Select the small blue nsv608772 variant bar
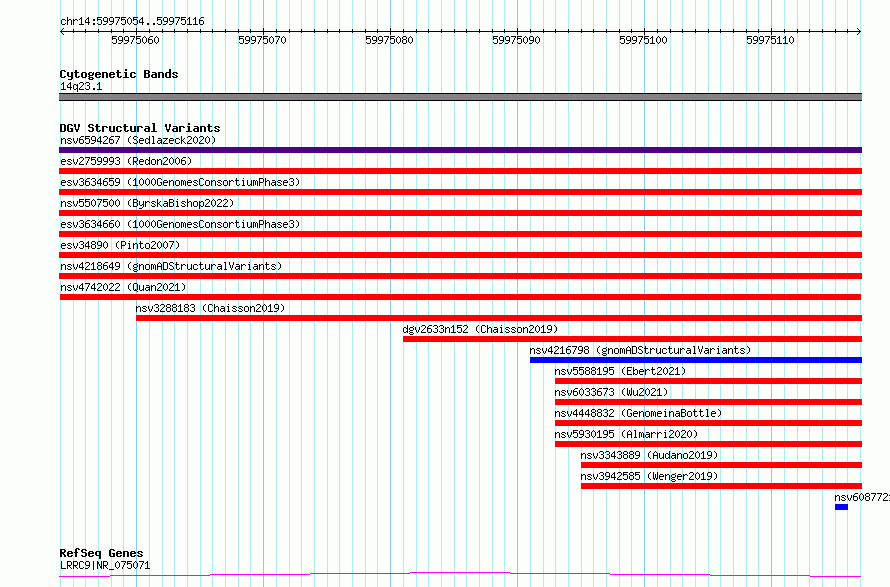Screen dimensions: 890x587 (x=841, y=507)
